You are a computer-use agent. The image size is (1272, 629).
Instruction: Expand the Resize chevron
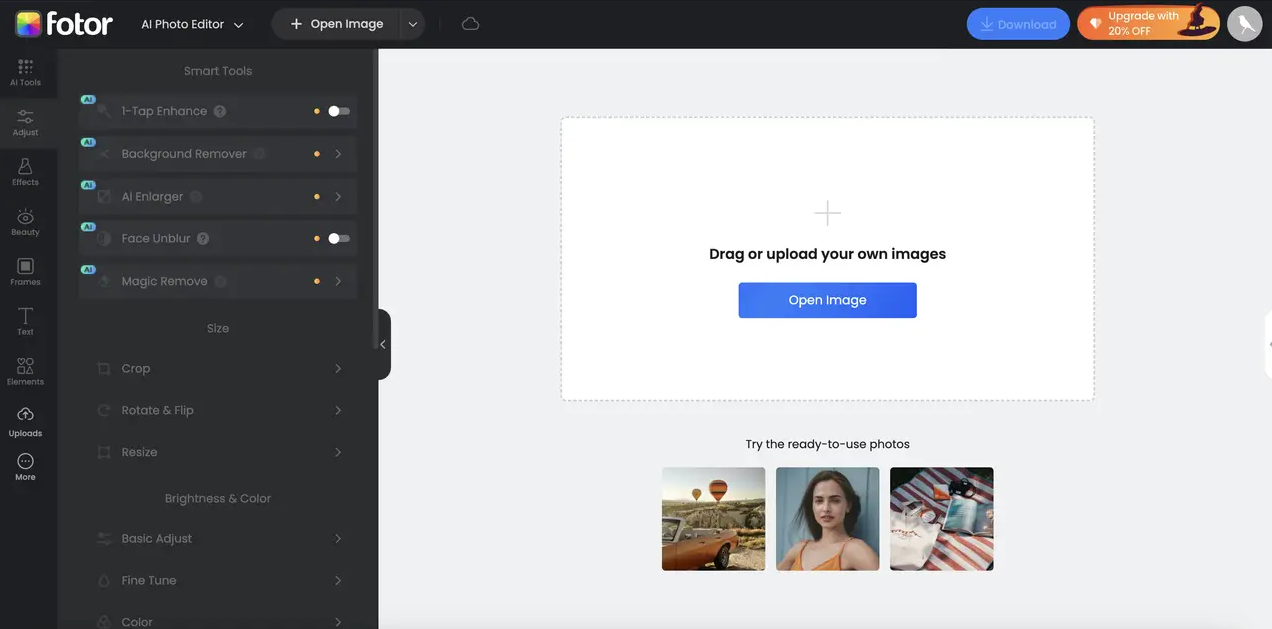(x=338, y=453)
